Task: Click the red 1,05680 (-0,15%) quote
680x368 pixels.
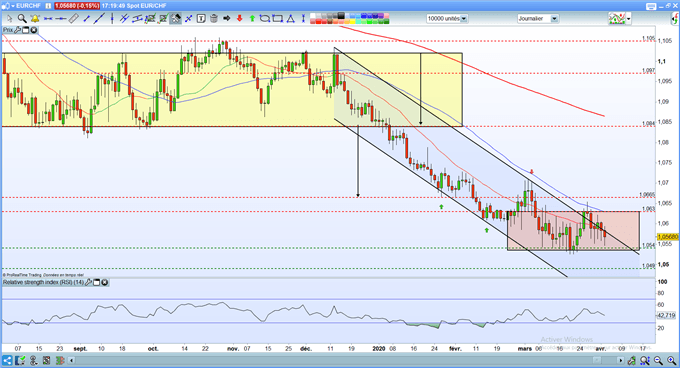Action: tap(77, 6)
